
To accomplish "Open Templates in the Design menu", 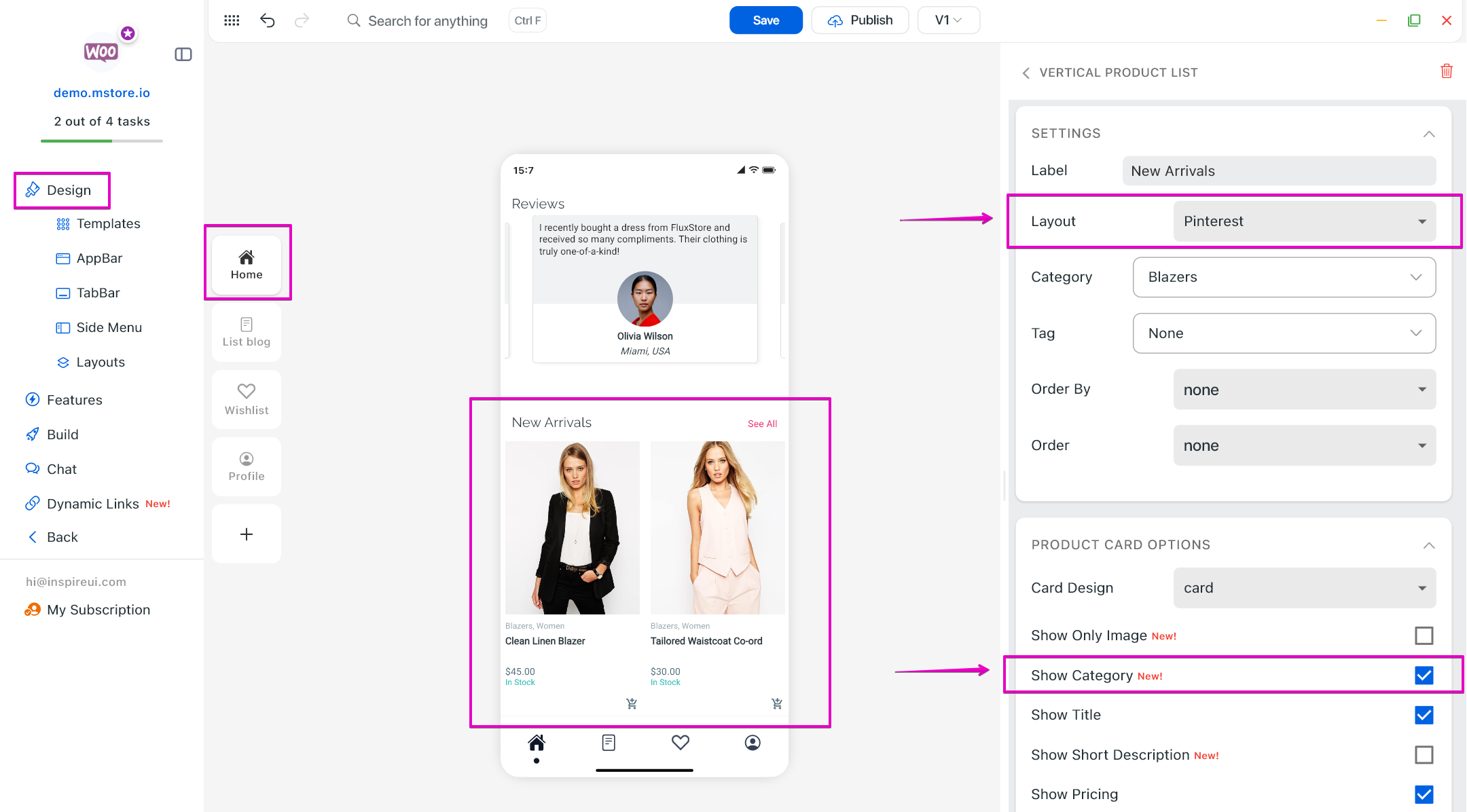I will (x=108, y=223).
